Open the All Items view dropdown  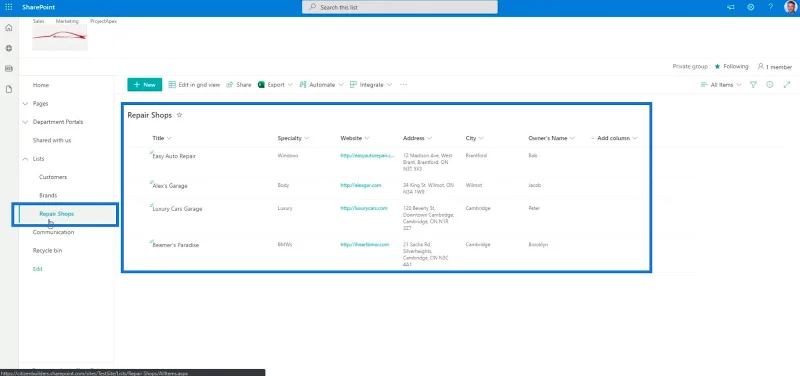[721, 85]
